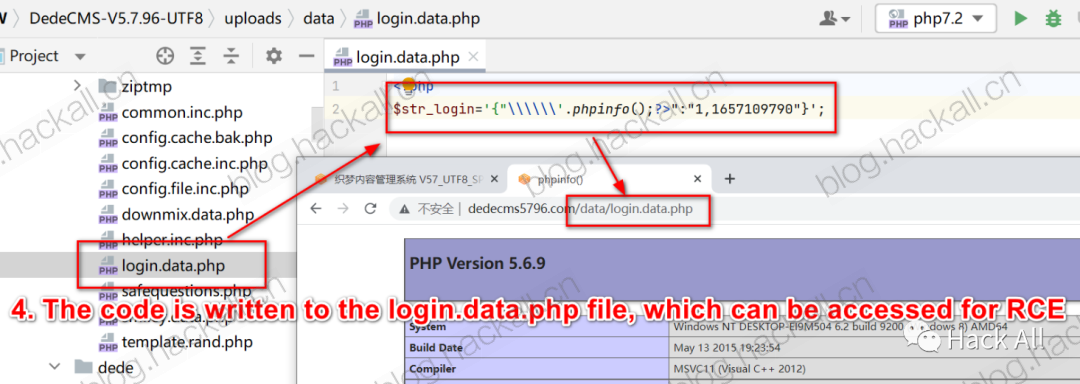Screen dimensions: 1080x384
Task: Click browser Forward arrow
Action: click(344, 209)
